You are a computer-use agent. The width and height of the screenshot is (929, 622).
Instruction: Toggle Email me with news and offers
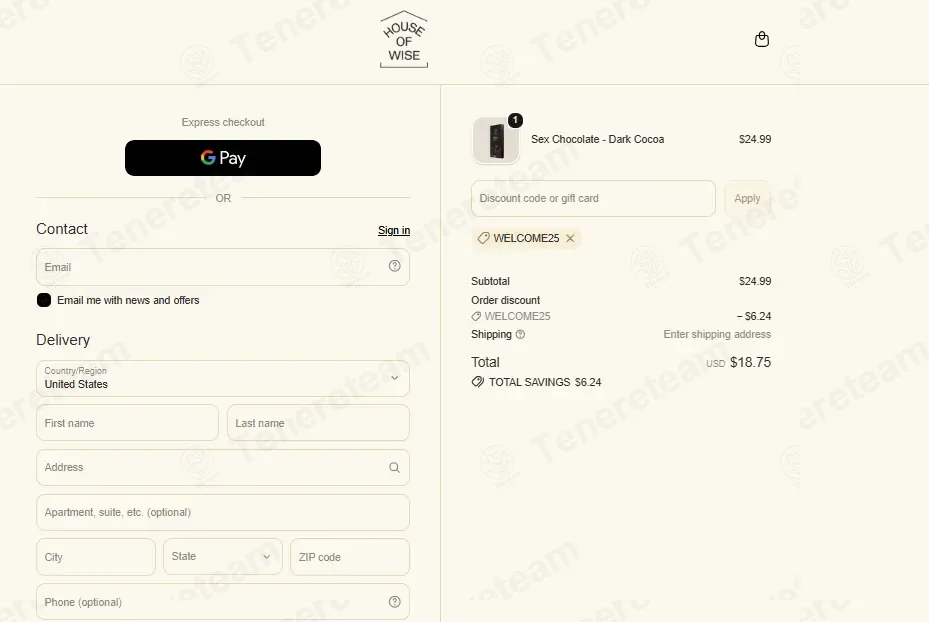(44, 300)
